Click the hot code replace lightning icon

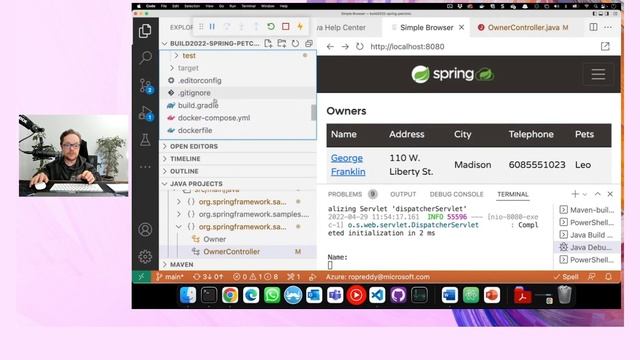[300, 27]
